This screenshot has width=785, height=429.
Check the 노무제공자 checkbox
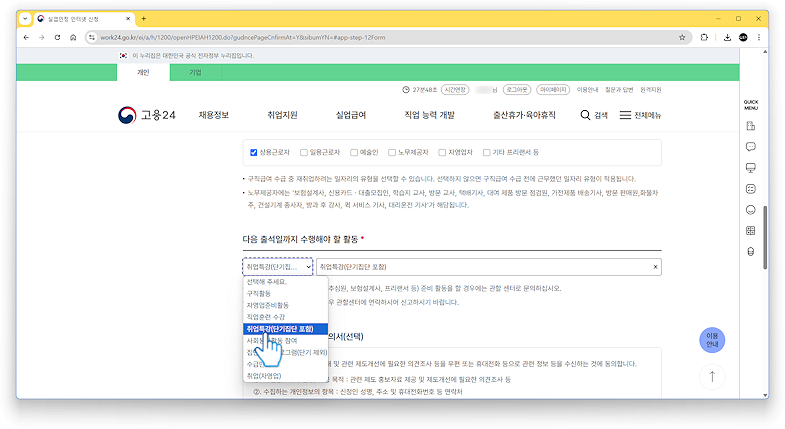[x=392, y=152]
